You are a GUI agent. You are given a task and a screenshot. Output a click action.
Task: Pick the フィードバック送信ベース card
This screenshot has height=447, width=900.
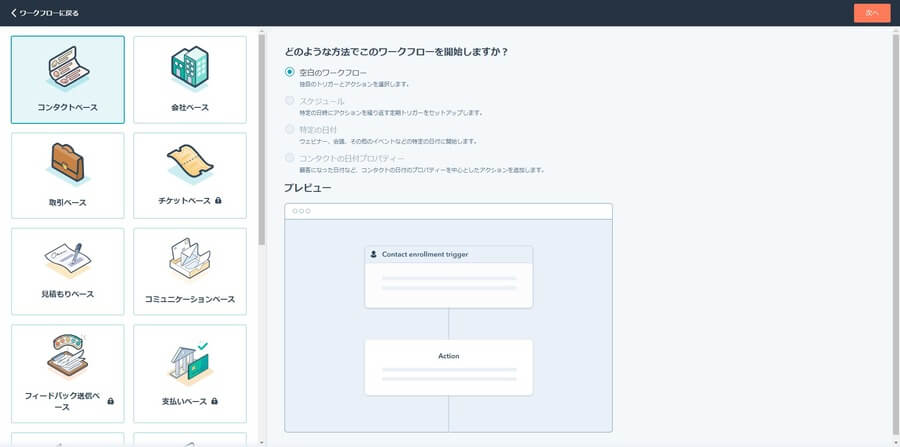tap(68, 374)
